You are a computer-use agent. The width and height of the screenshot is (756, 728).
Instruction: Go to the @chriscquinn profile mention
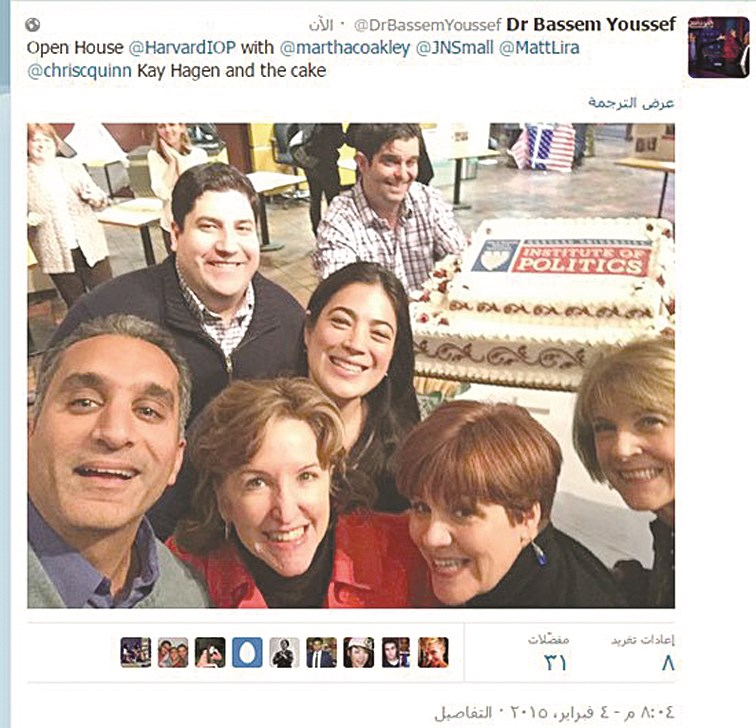point(74,71)
